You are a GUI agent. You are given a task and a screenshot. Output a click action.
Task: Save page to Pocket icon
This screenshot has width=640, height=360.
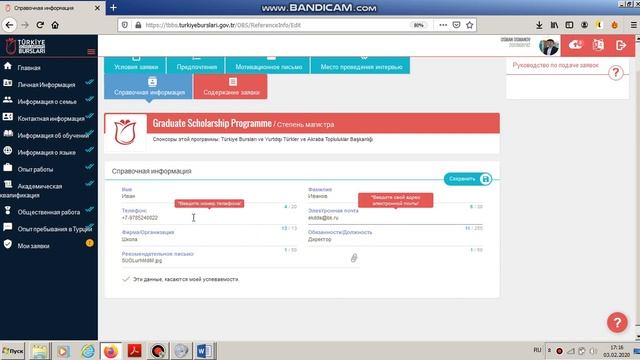pos(456,25)
